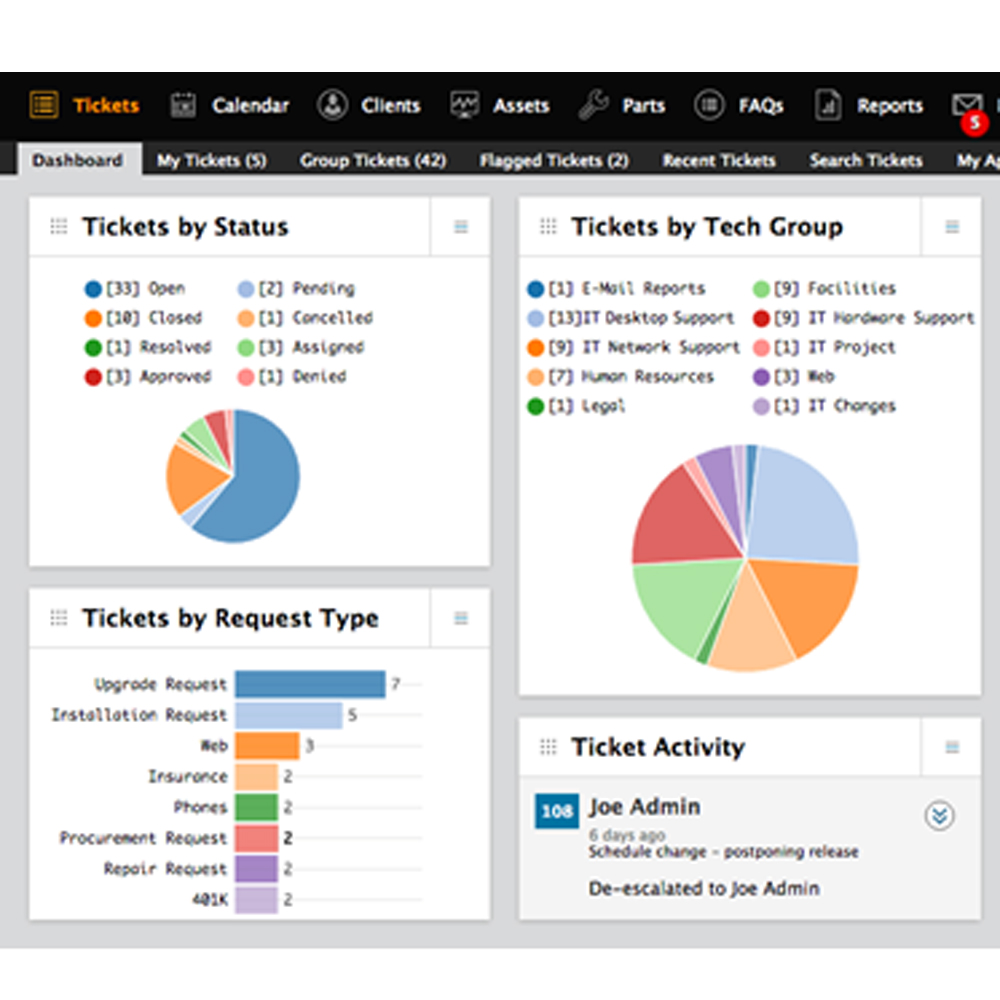Click the Clients person icon
The height and width of the screenshot is (1000, 1000).
pyautogui.click(x=332, y=105)
